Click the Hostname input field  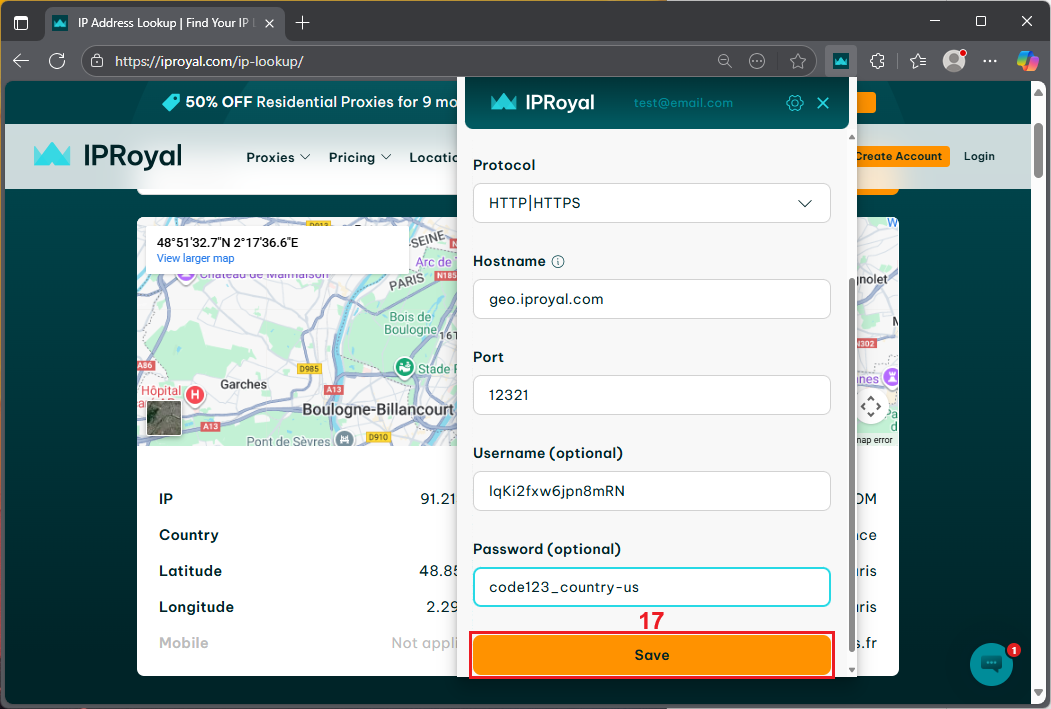coord(652,299)
